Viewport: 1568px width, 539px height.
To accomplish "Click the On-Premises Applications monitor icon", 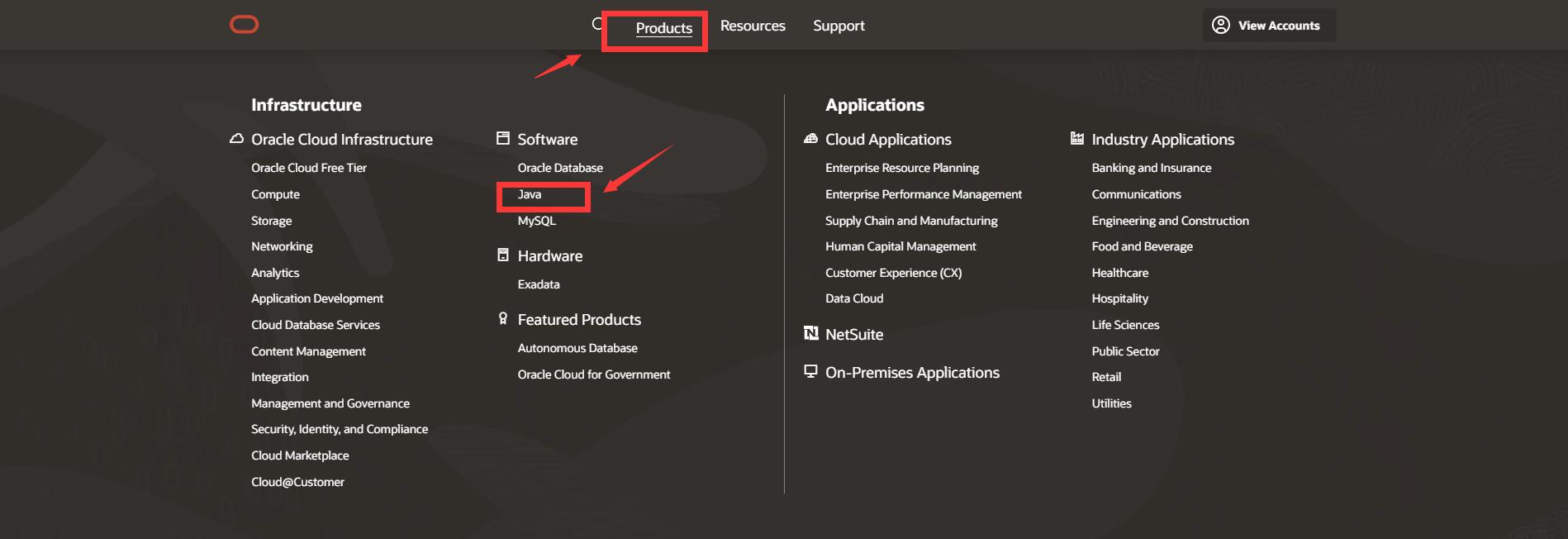I will tap(810, 371).
